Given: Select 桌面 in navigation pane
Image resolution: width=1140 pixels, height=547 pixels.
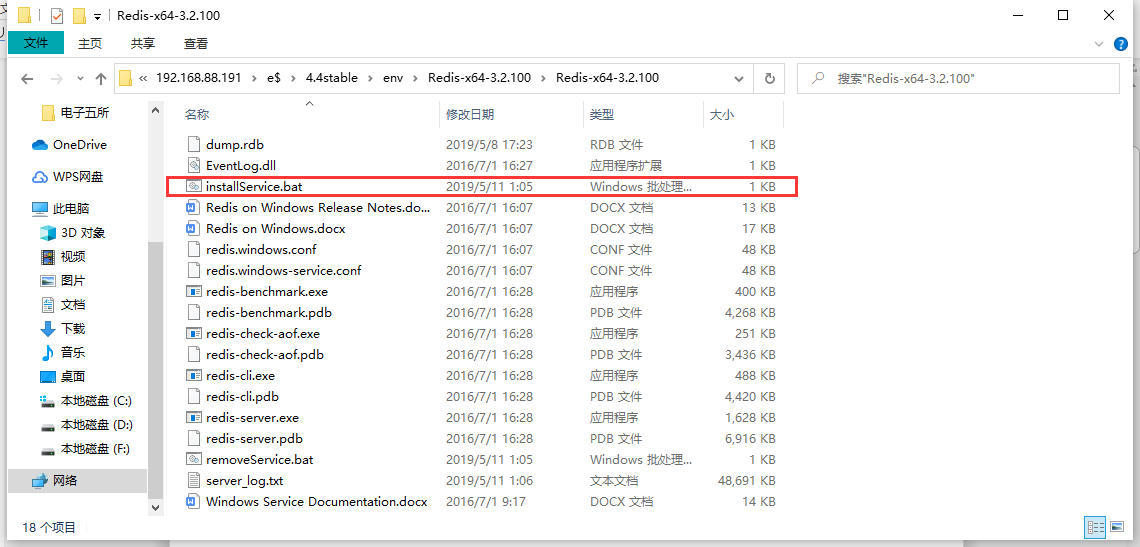Looking at the screenshot, I should coord(63,377).
